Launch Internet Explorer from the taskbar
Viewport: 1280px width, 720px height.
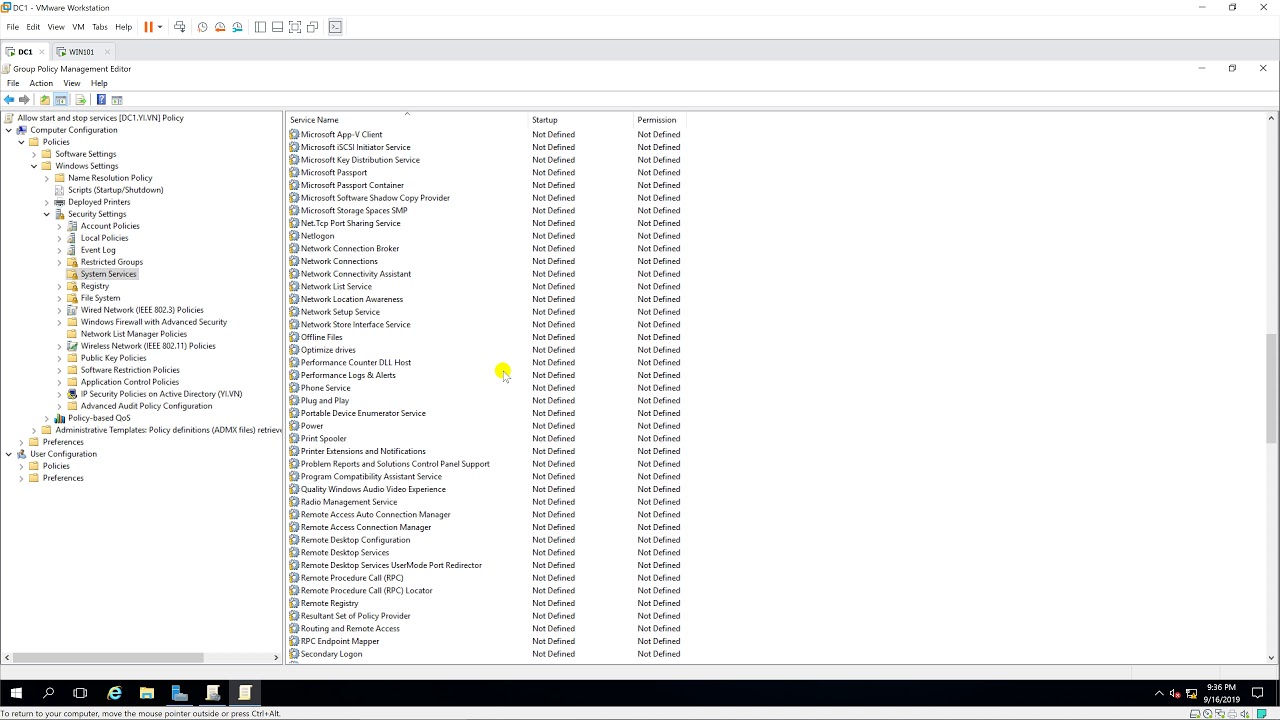[115, 693]
